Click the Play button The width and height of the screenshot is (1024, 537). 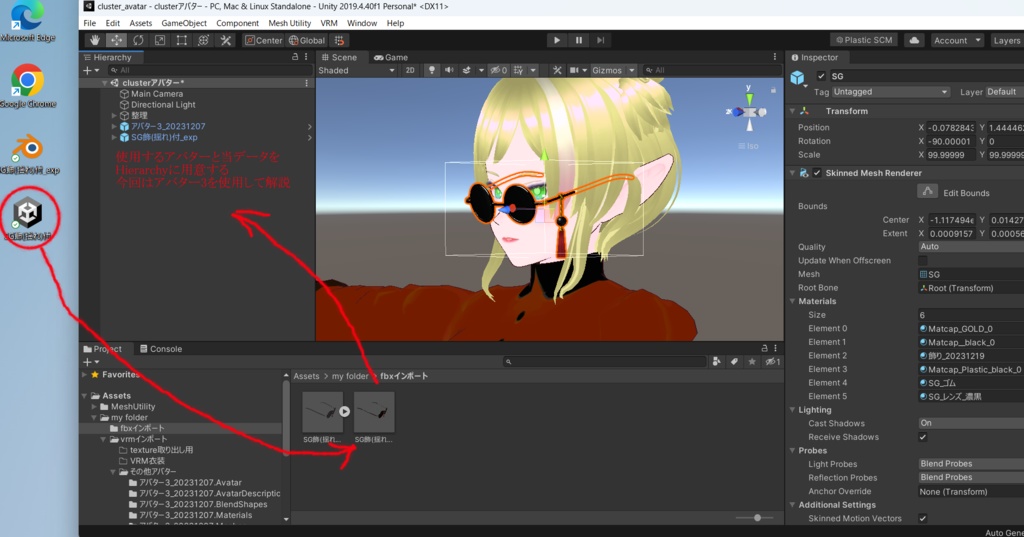556,41
